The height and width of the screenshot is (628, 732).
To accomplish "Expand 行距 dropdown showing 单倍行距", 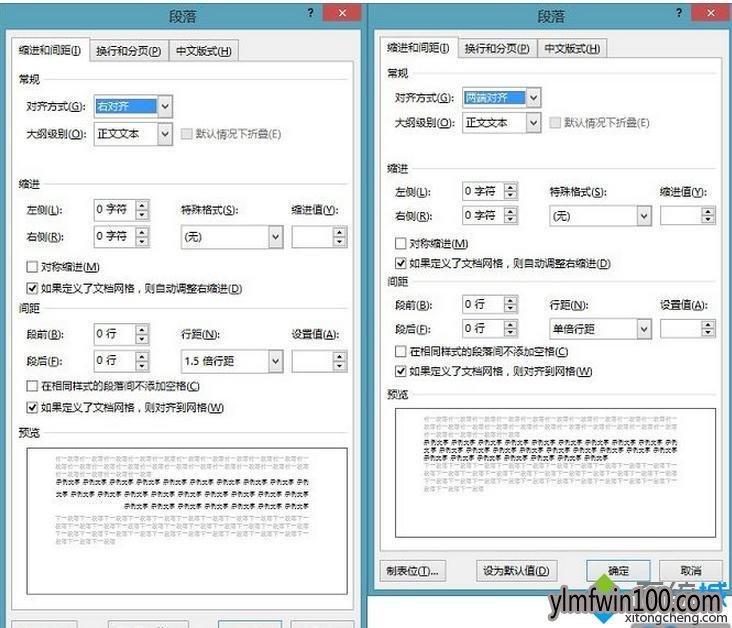I will click(644, 329).
